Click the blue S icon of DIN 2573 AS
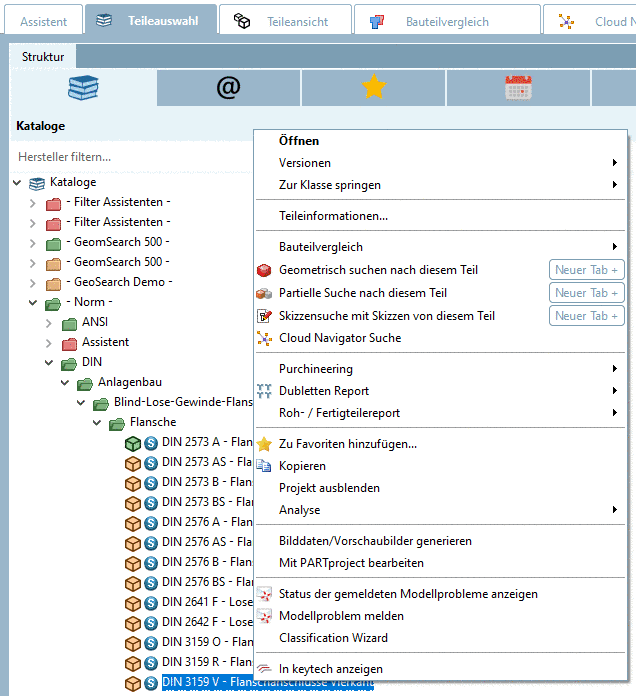Viewport: 636px width, 696px height. [x=151, y=463]
